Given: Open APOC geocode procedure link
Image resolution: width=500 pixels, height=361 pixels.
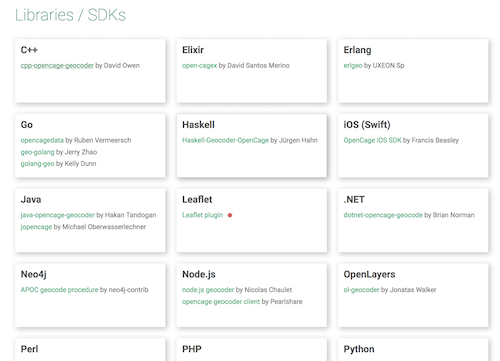Looking at the screenshot, I should pos(59,290).
